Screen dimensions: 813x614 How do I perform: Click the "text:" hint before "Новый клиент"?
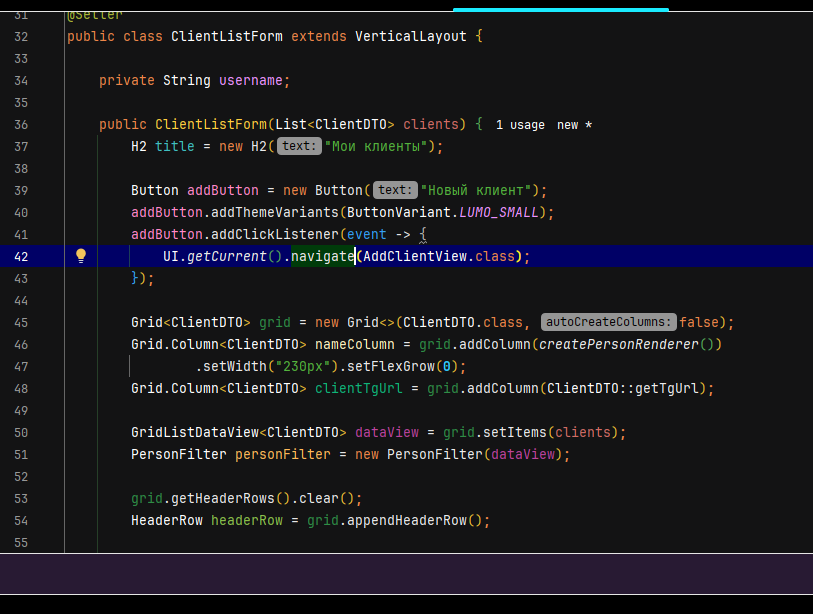(395, 190)
